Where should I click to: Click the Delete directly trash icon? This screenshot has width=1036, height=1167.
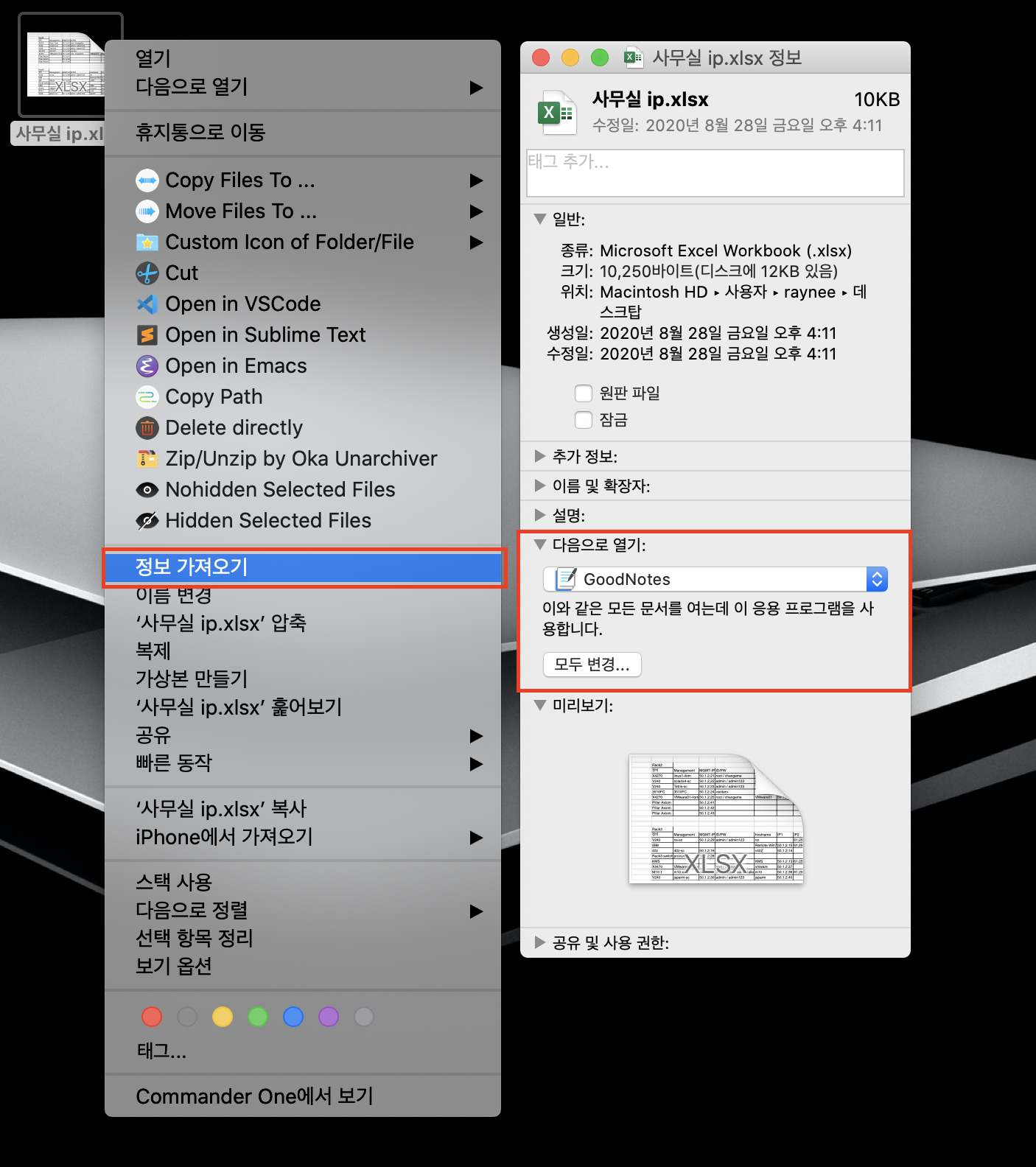(147, 428)
